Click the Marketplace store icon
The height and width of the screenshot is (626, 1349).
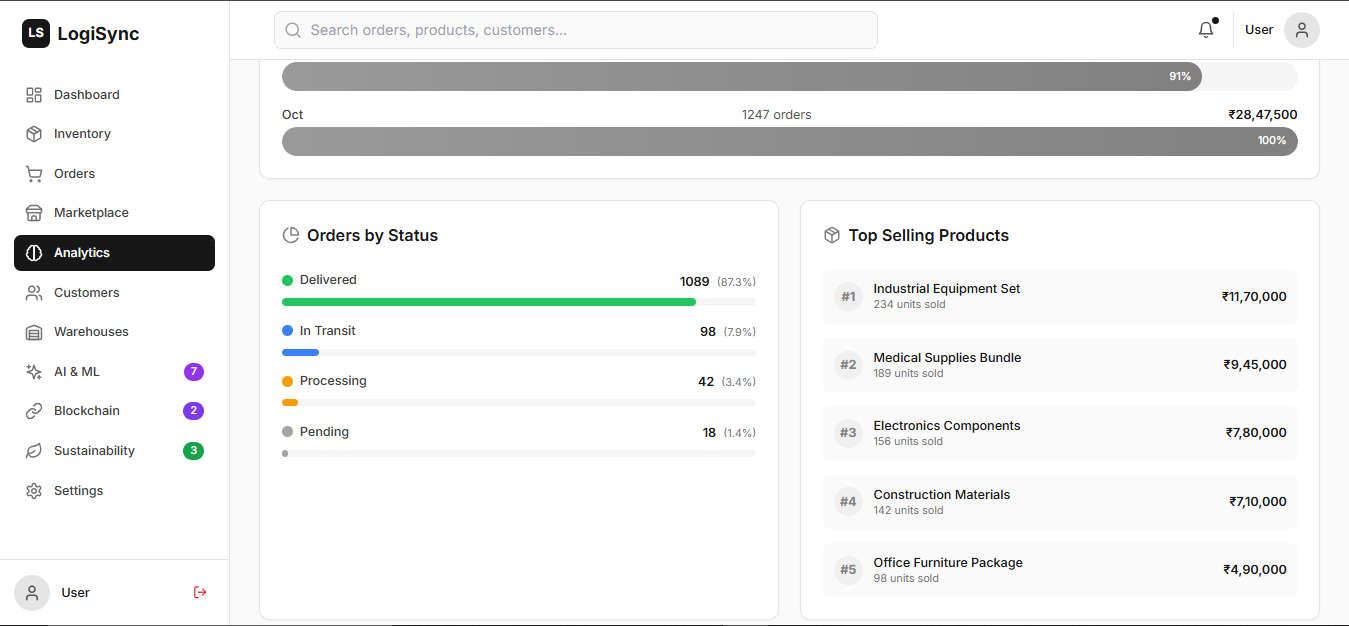[34, 213]
